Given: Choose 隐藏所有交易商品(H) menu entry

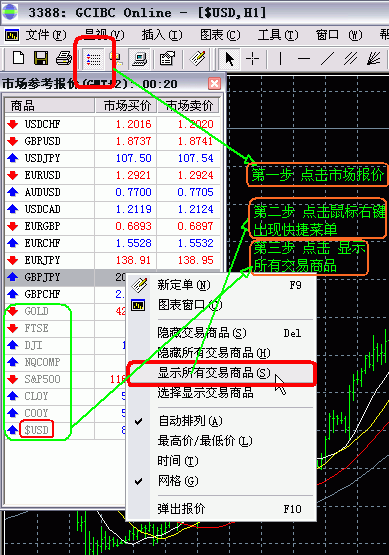Looking at the screenshot, I should (x=221, y=353).
